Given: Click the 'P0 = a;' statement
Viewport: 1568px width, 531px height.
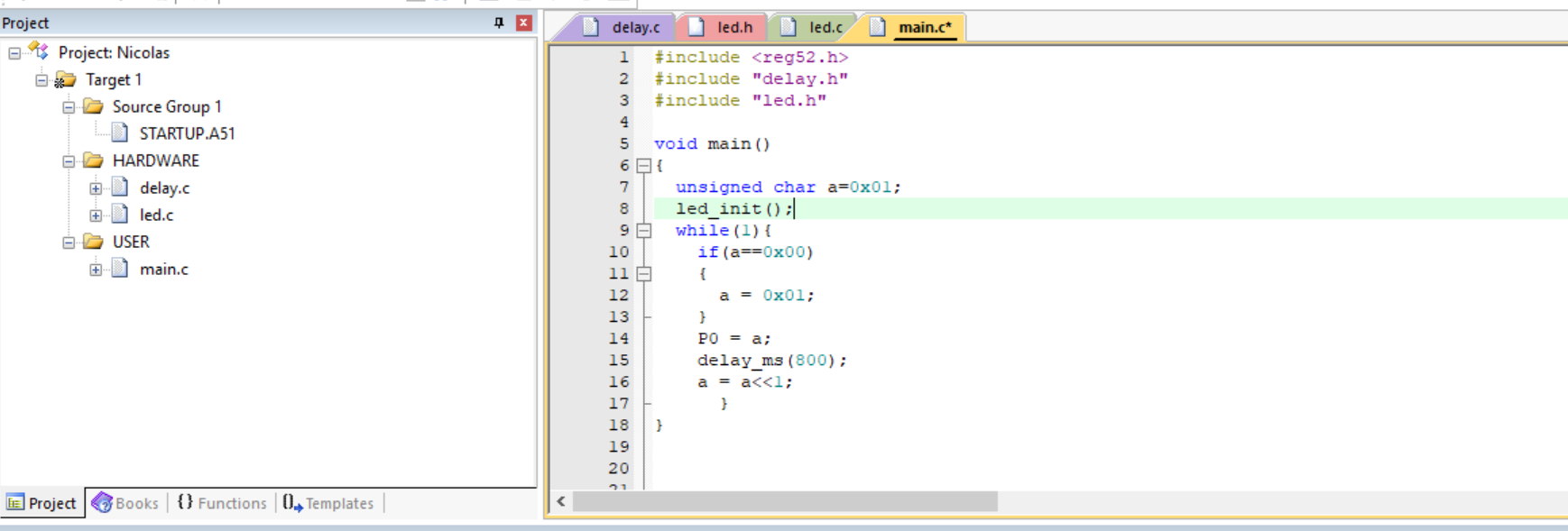Looking at the screenshot, I should tap(734, 339).
